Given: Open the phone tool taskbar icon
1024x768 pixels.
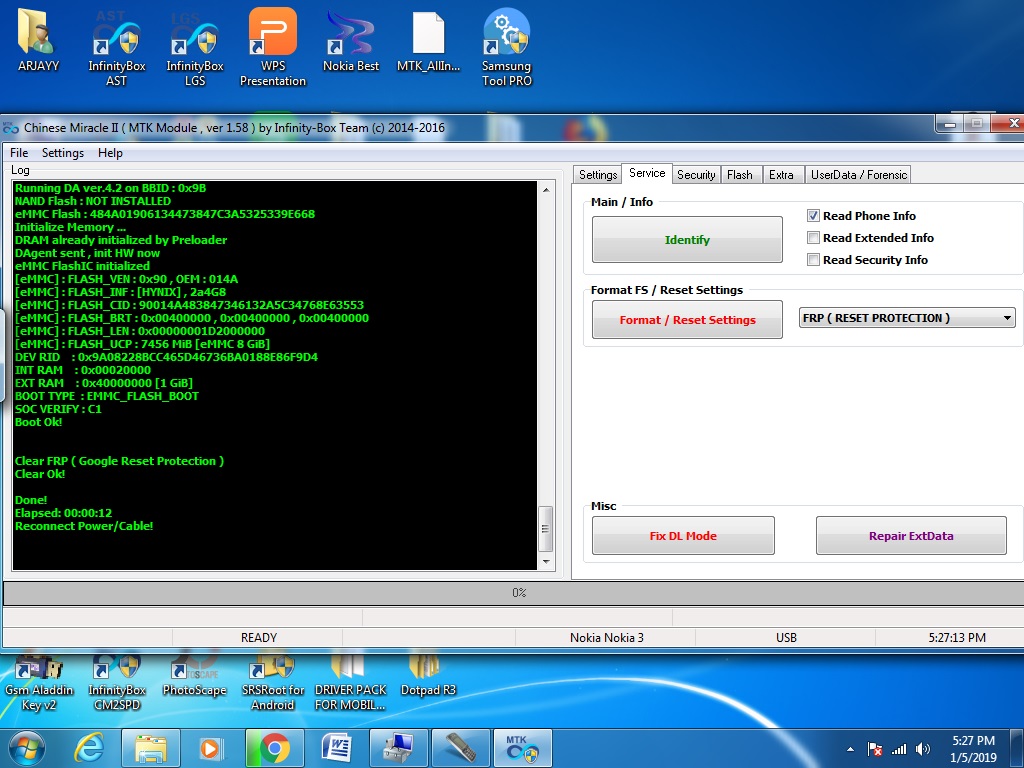Looking at the screenshot, I should [460, 748].
